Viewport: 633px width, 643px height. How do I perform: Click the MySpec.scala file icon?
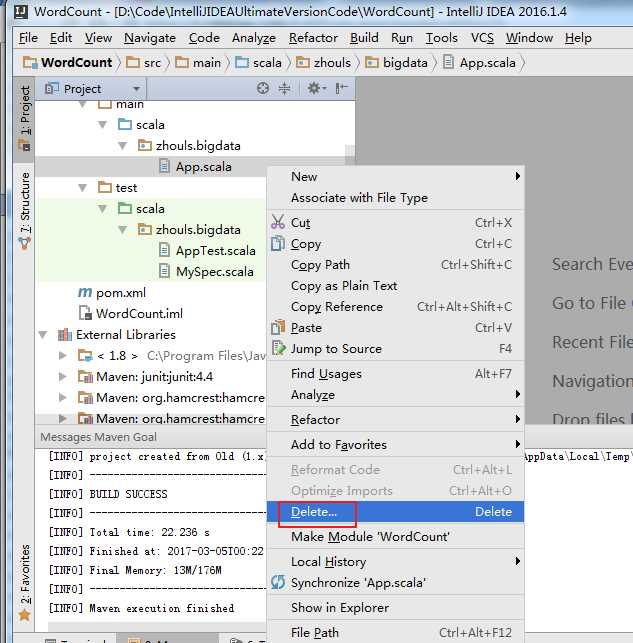point(164,271)
